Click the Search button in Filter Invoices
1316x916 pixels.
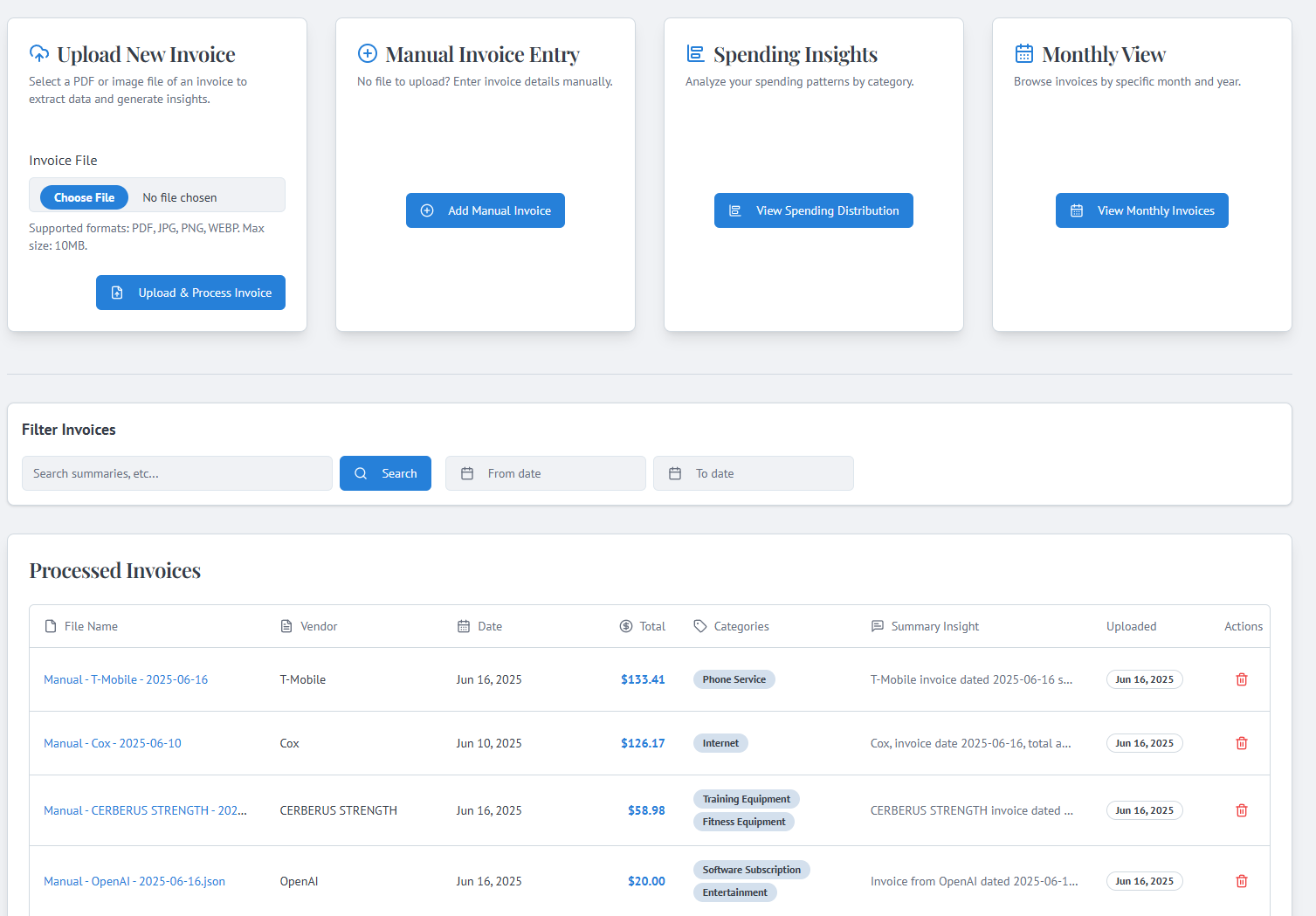point(385,473)
